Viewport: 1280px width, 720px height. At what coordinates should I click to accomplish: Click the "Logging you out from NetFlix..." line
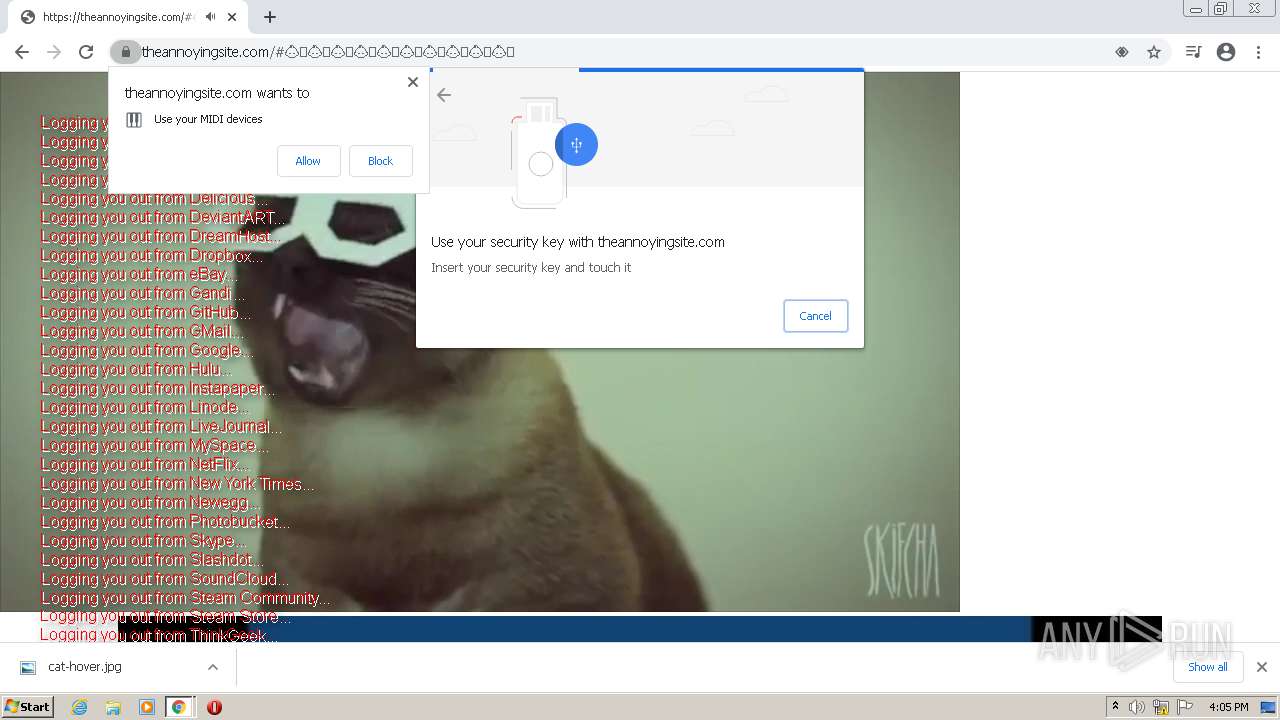coord(145,465)
